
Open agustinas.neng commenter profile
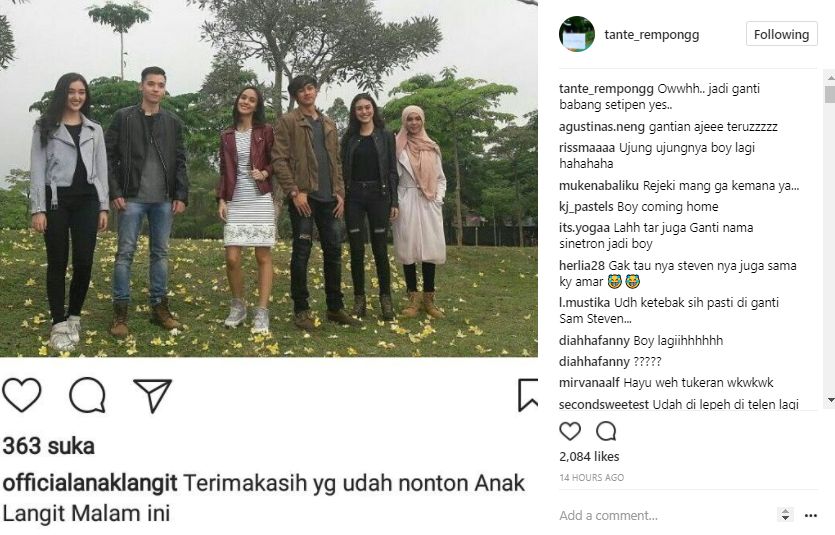pyautogui.click(x=602, y=127)
